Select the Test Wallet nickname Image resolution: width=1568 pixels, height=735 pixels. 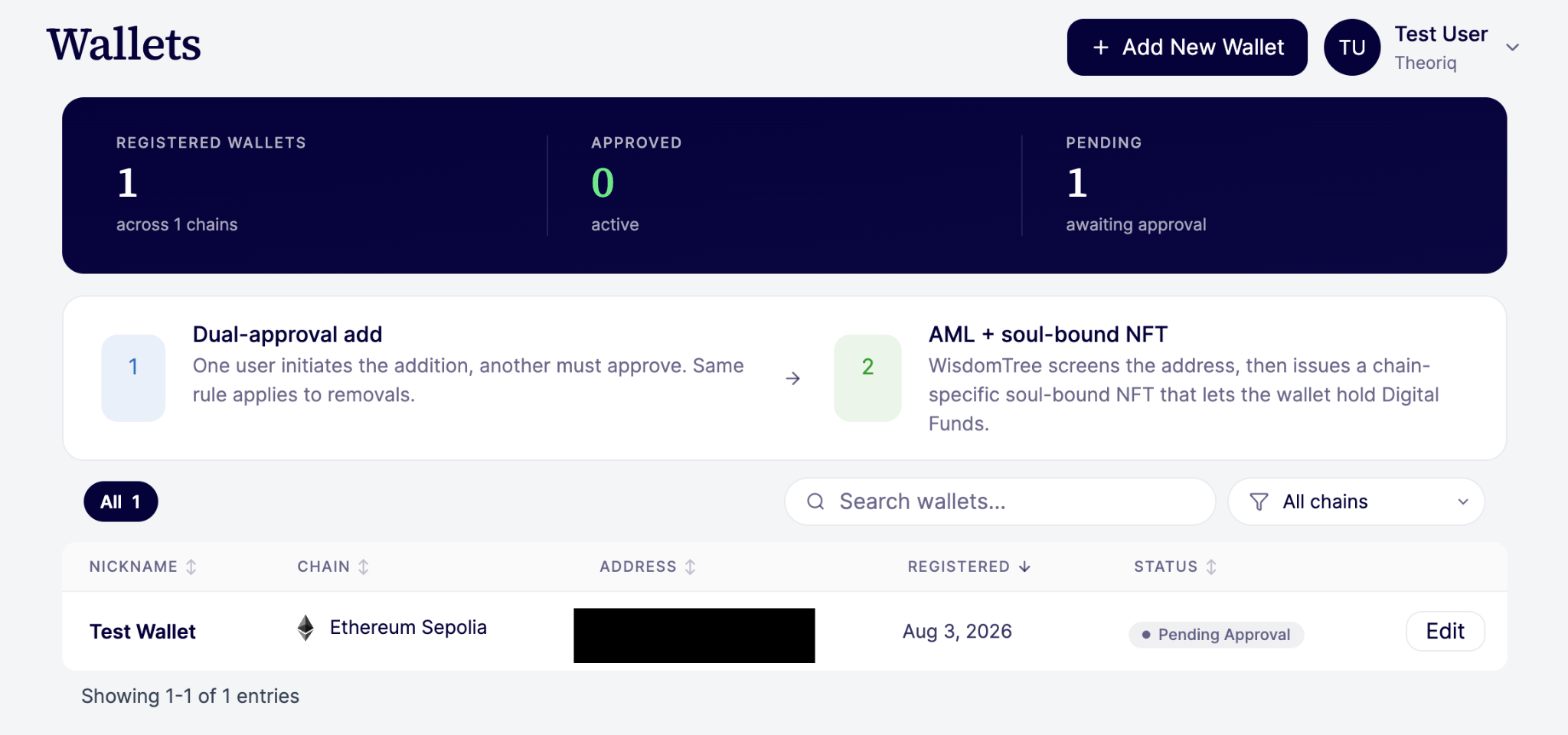143,632
